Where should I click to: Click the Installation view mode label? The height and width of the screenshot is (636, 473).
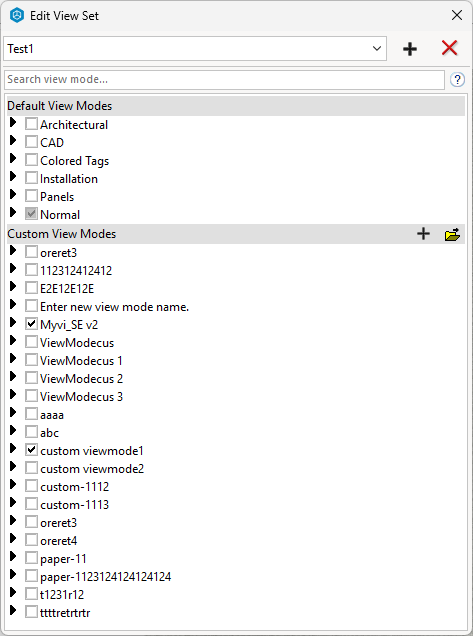pyautogui.click(x=69, y=179)
